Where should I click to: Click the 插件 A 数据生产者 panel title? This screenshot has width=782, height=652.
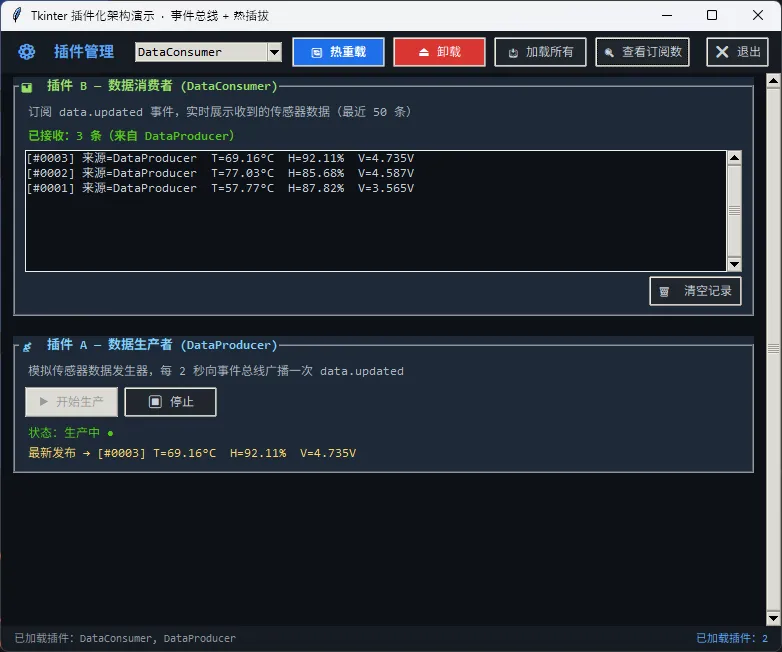click(x=162, y=345)
